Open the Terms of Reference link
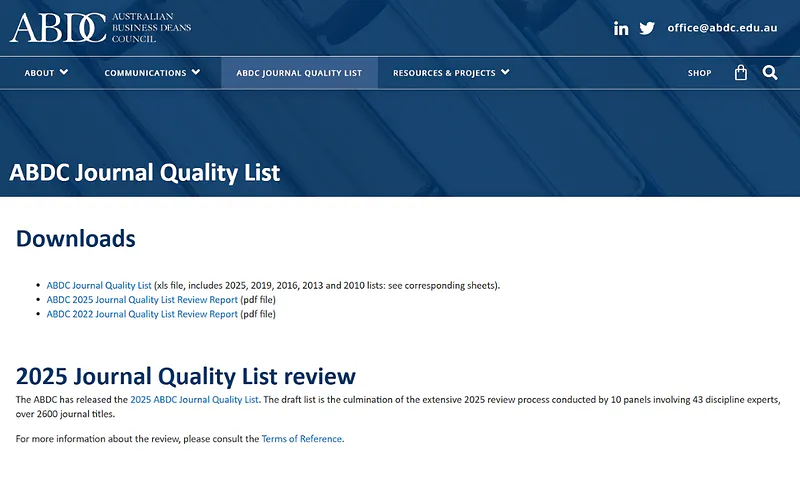This screenshot has width=800, height=480. [x=302, y=439]
